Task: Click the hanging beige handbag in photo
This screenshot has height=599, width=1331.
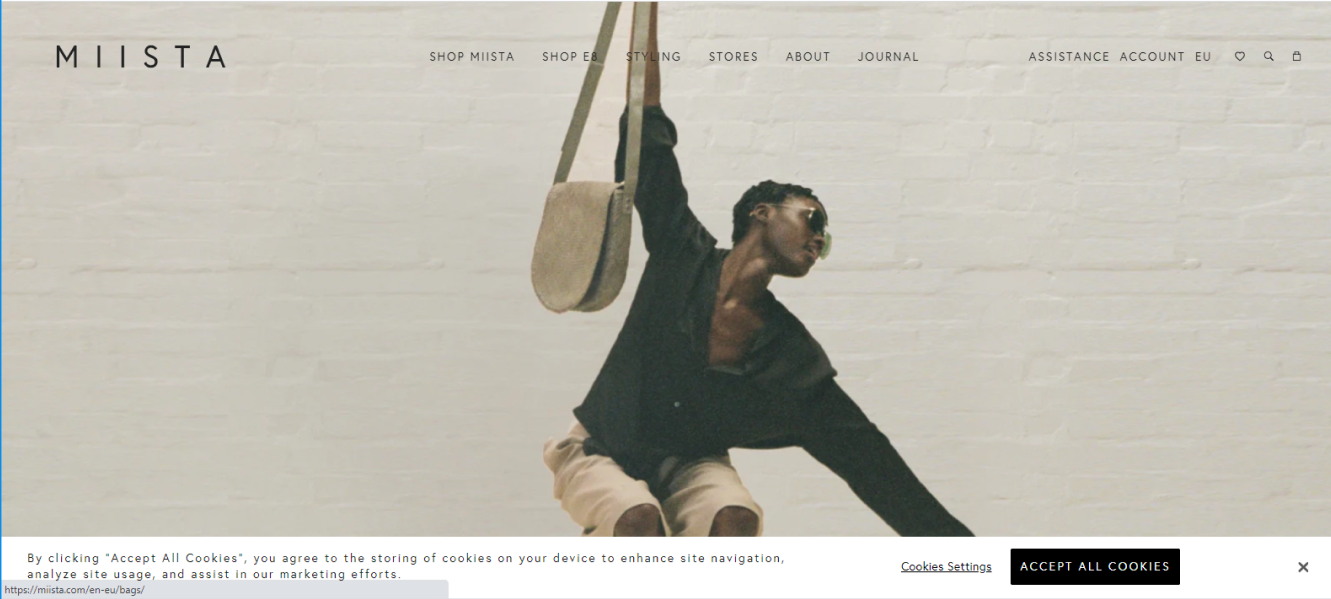Action: [x=581, y=246]
